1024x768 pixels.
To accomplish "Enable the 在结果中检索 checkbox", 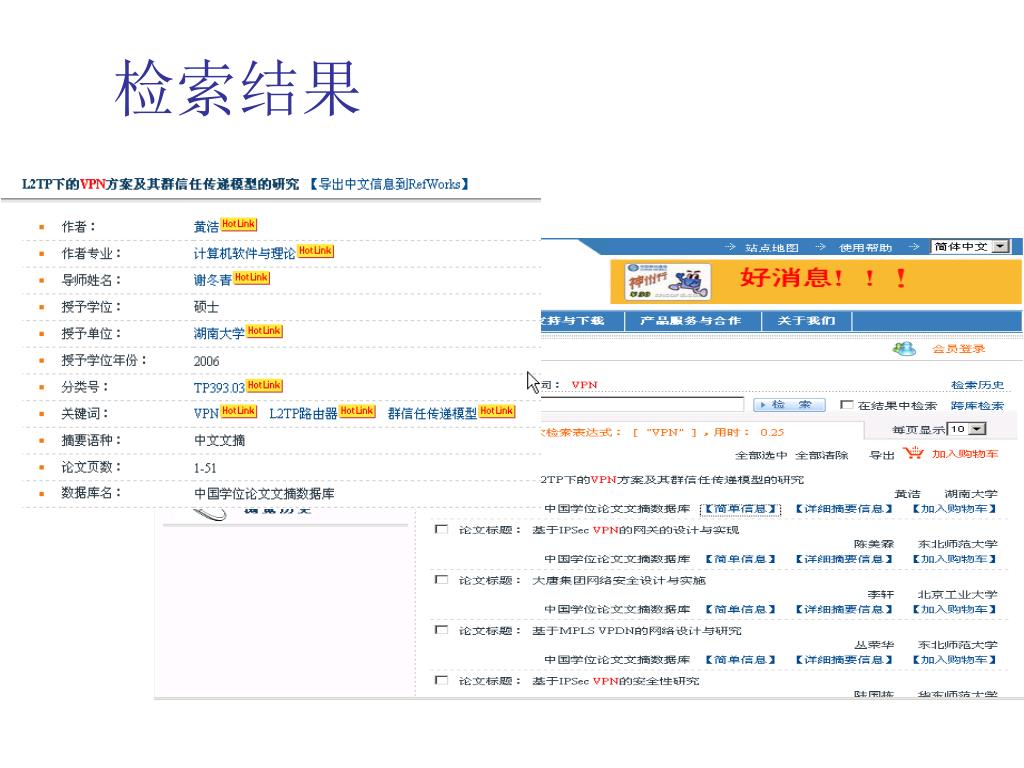I will pos(846,405).
